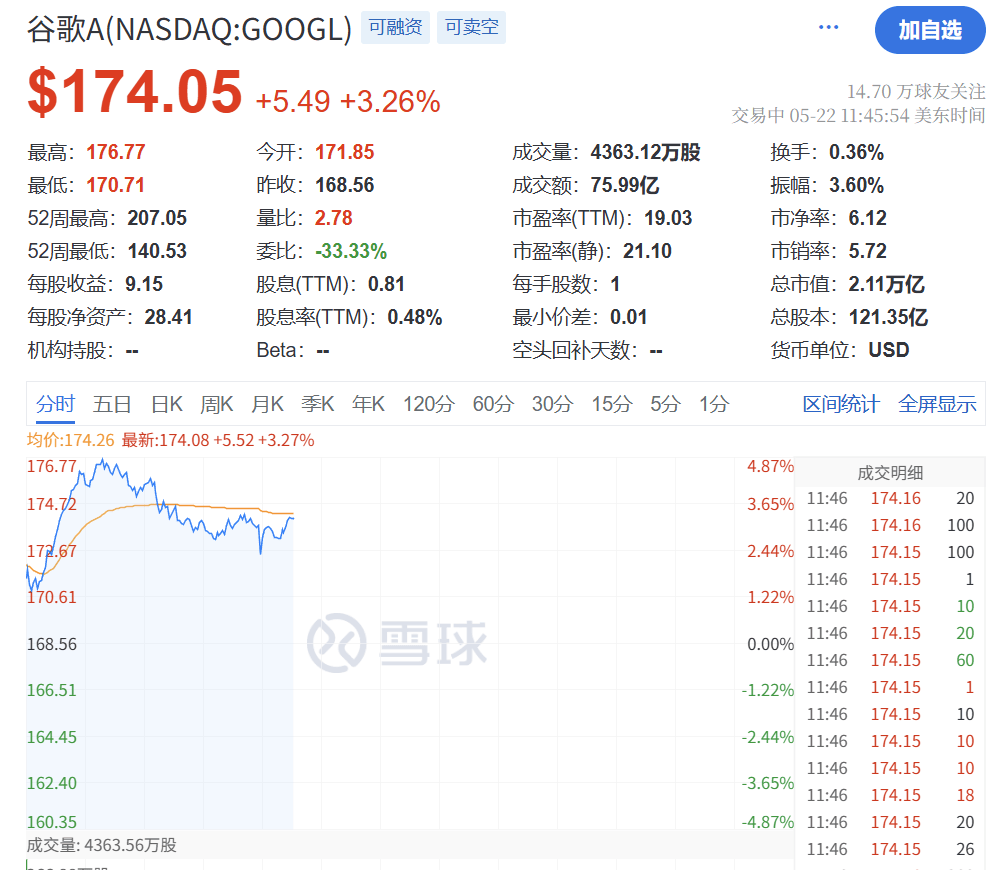Click the 可融资 (marginable) tag
The height and width of the screenshot is (870, 991).
[x=395, y=27]
